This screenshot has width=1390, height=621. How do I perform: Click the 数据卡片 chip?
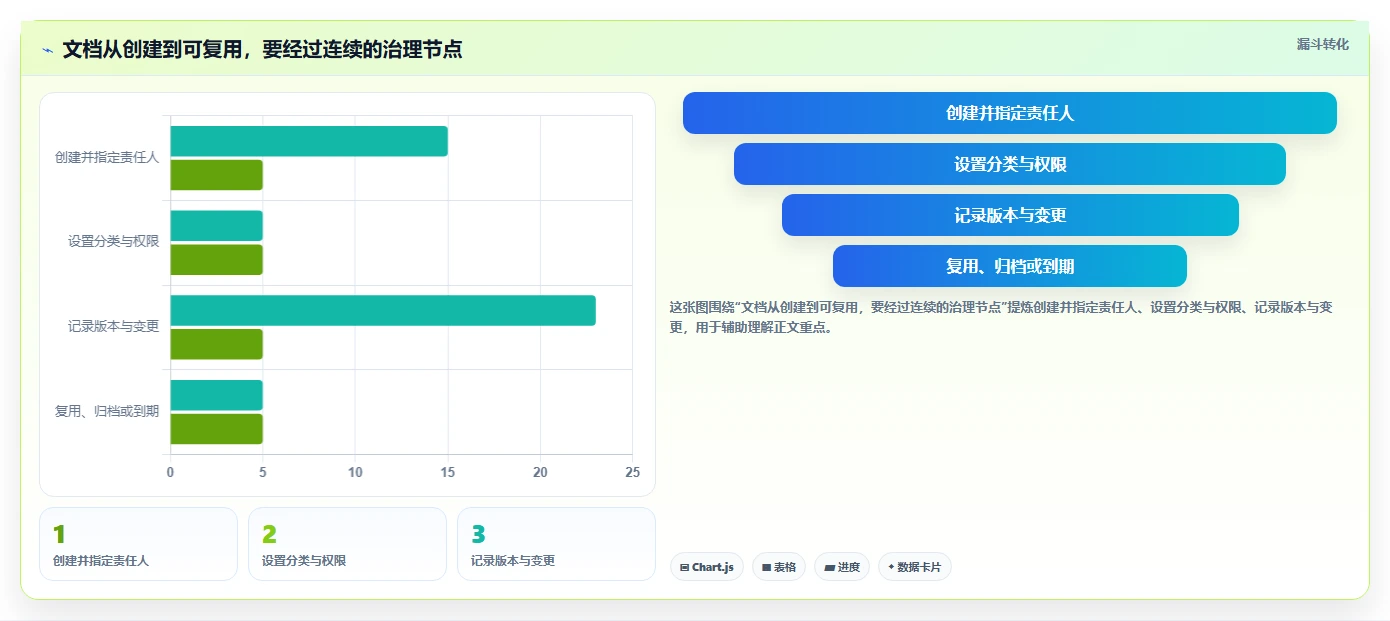915,567
